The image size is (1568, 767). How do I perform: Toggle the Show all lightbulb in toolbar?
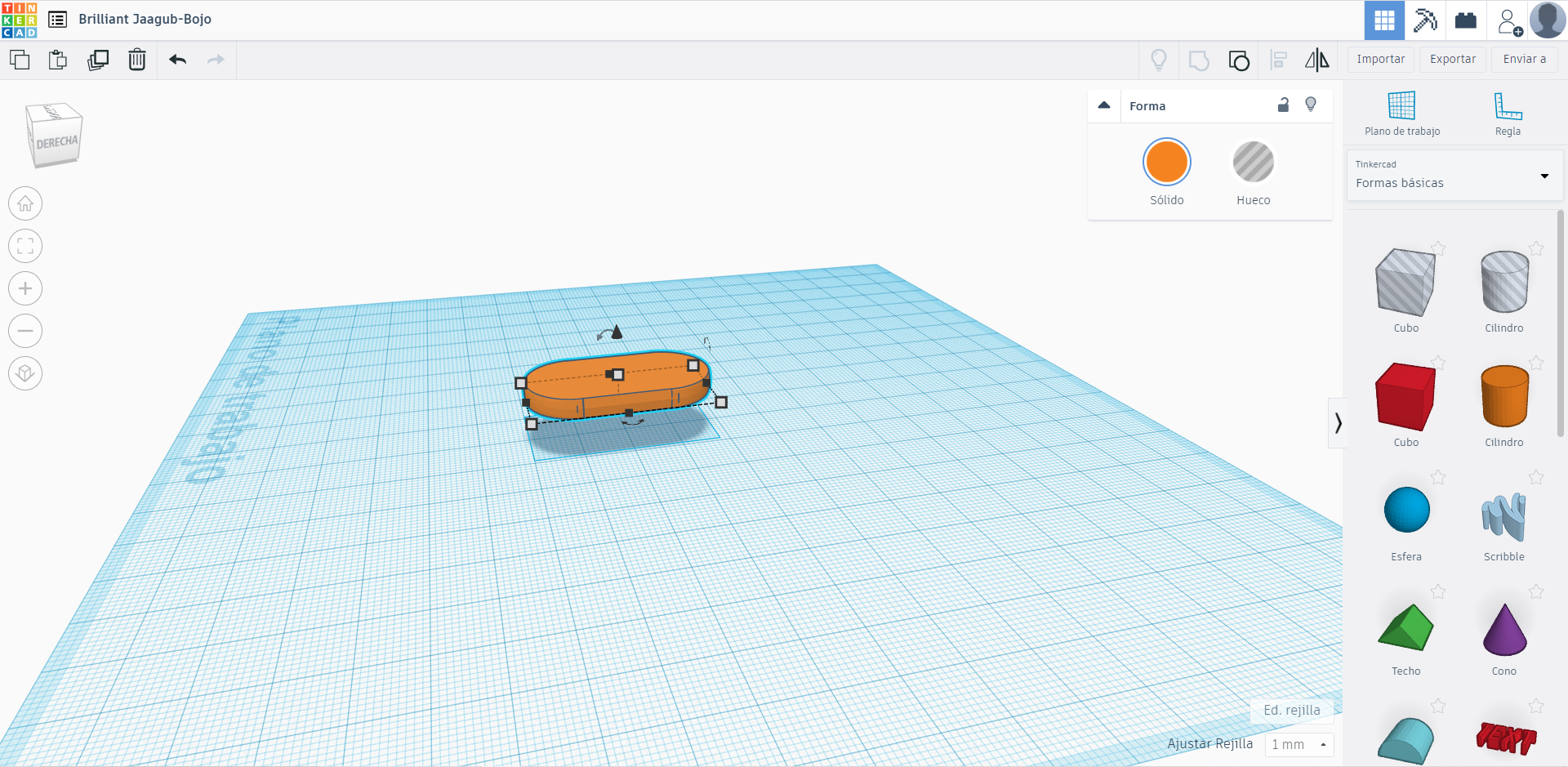click(x=1159, y=60)
